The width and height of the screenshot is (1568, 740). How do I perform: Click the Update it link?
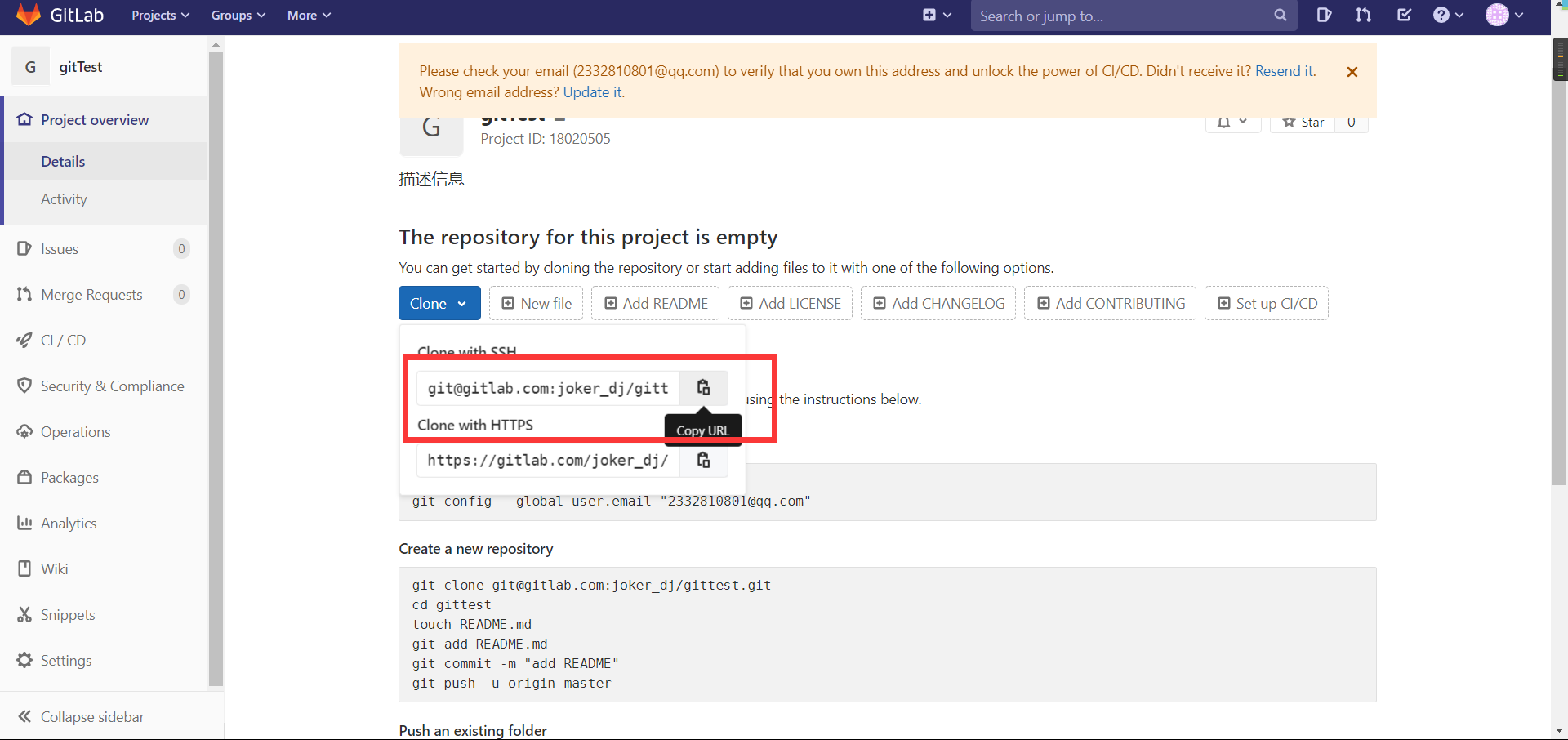[x=593, y=92]
